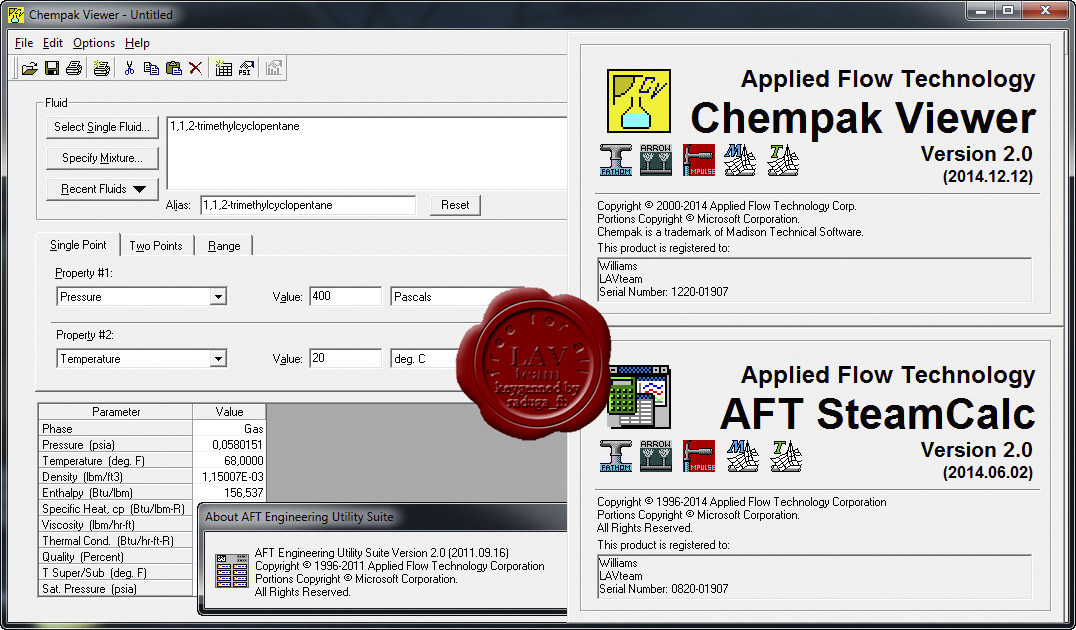Click 'Serial Number: 0820-01907' in SteamCalc panel
Viewport: 1076px width, 630px height.
pos(664,589)
